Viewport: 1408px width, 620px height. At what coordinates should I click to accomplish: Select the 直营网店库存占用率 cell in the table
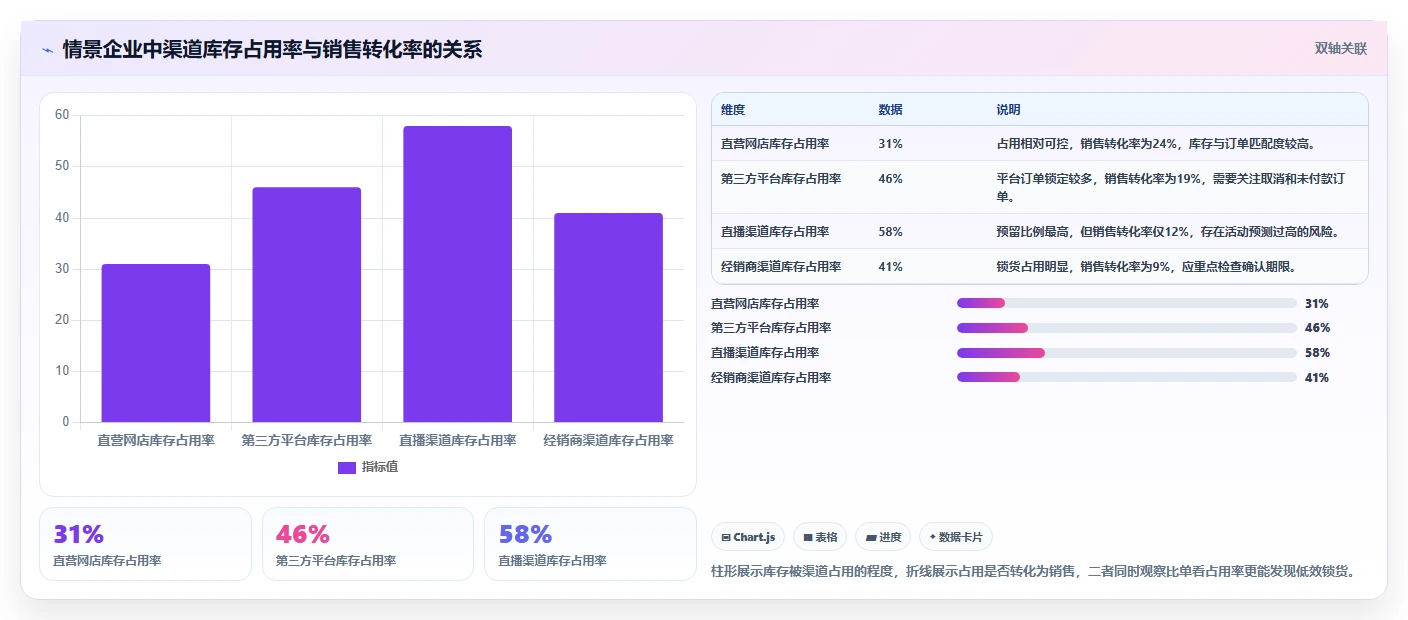[775, 144]
